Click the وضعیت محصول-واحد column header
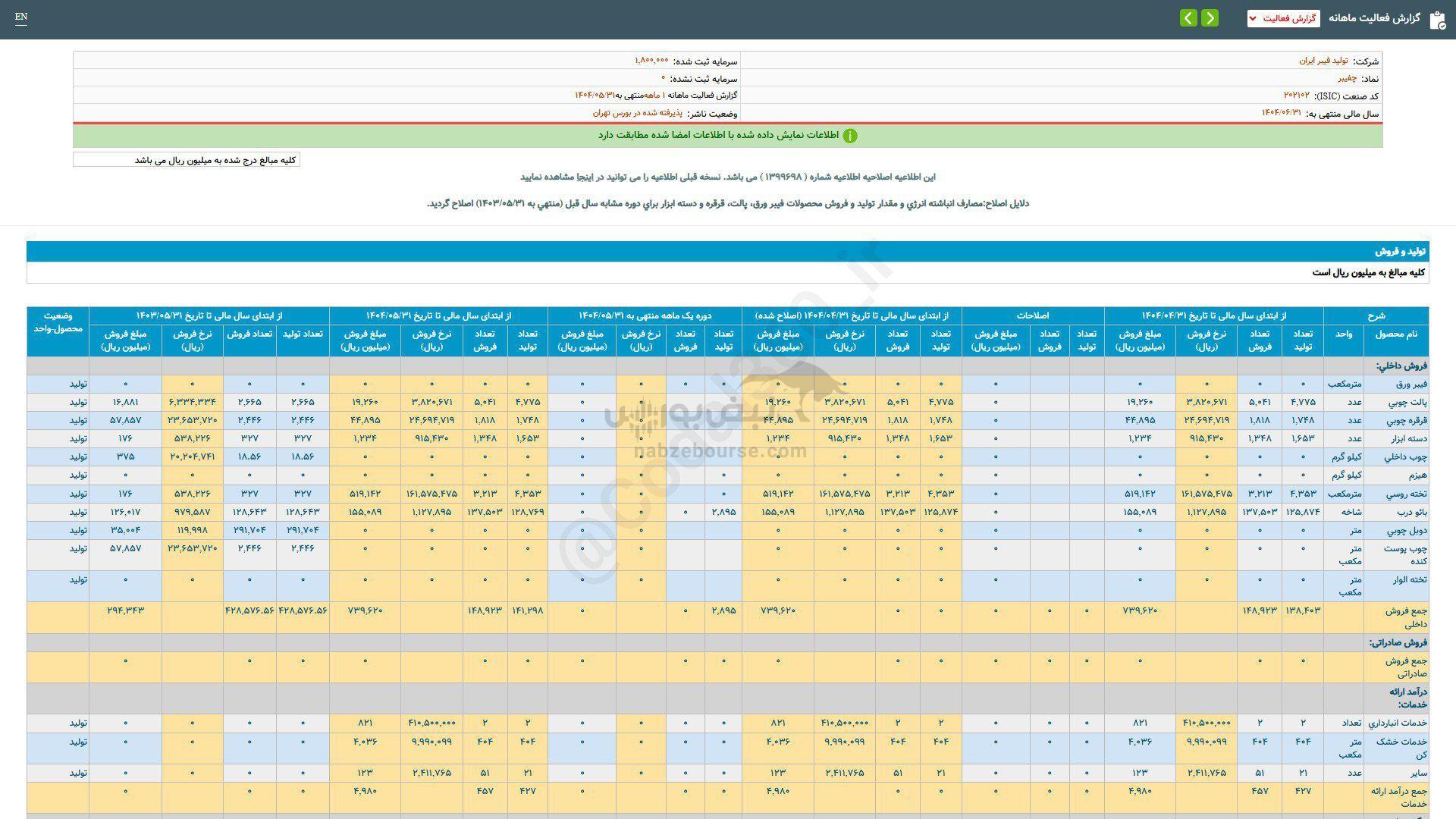1456x819 pixels. pos(58,322)
